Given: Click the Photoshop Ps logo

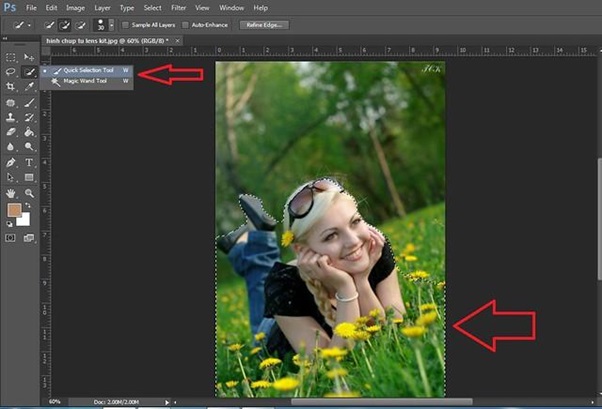Looking at the screenshot, I should click(x=10, y=7).
